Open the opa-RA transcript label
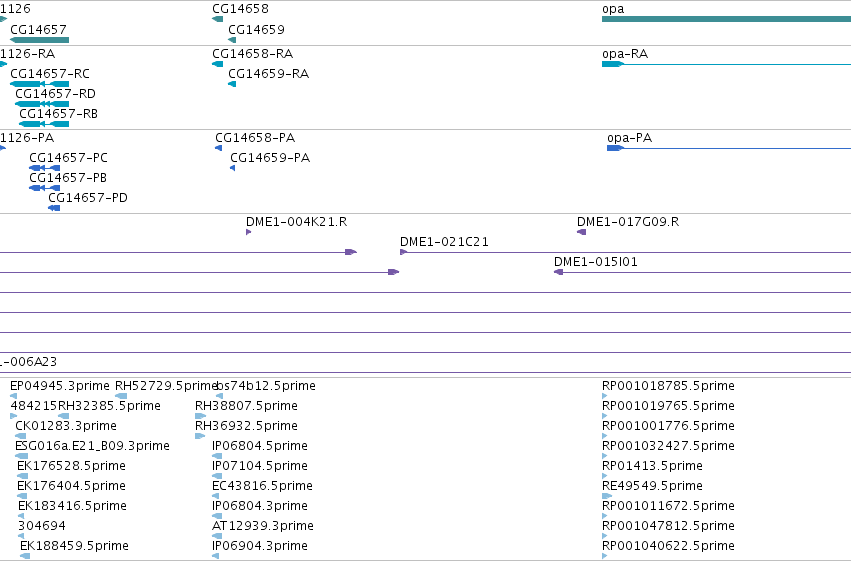851x561 pixels. [x=625, y=54]
